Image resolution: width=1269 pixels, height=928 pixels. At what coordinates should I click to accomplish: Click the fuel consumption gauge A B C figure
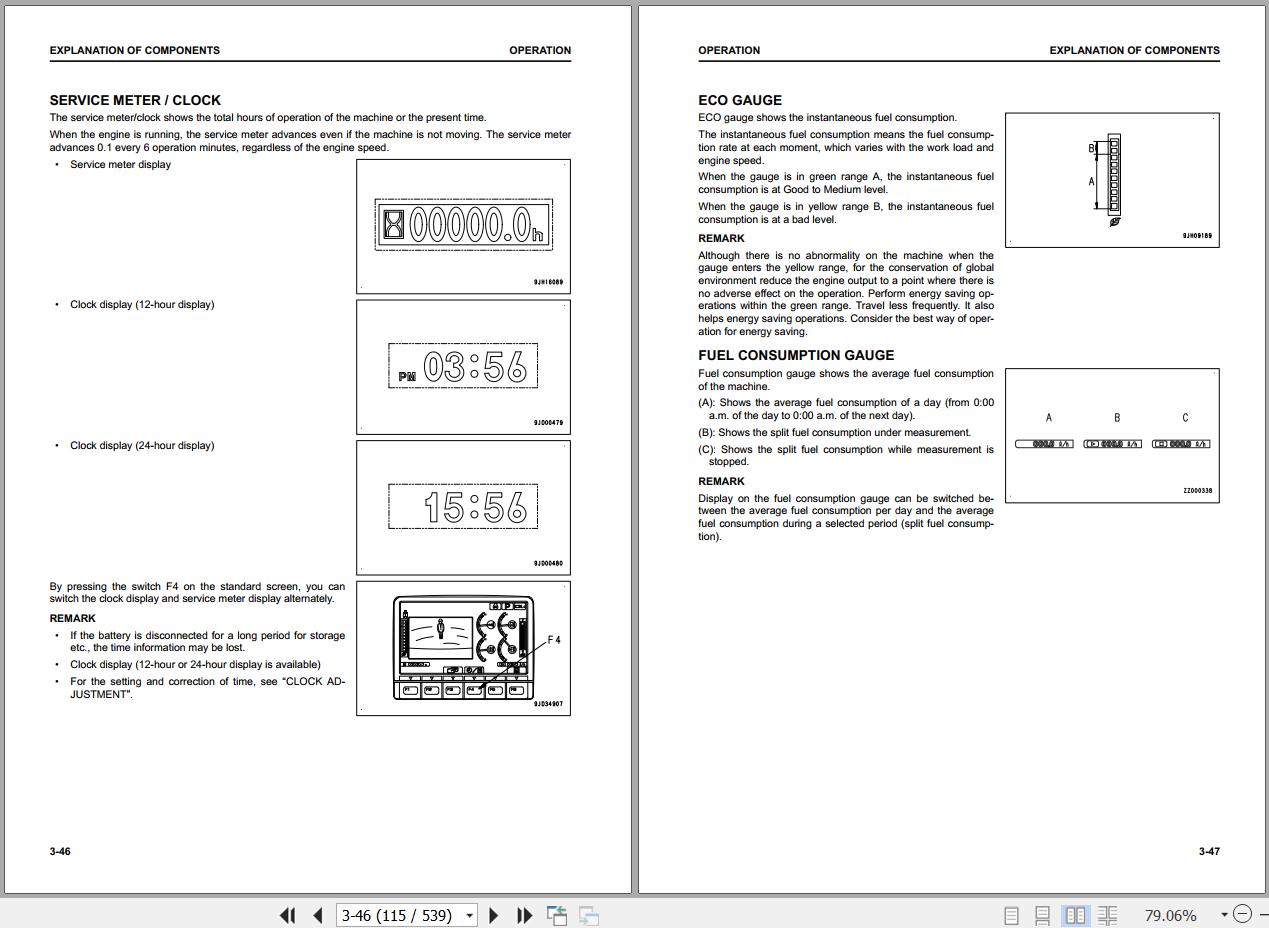[1112, 435]
